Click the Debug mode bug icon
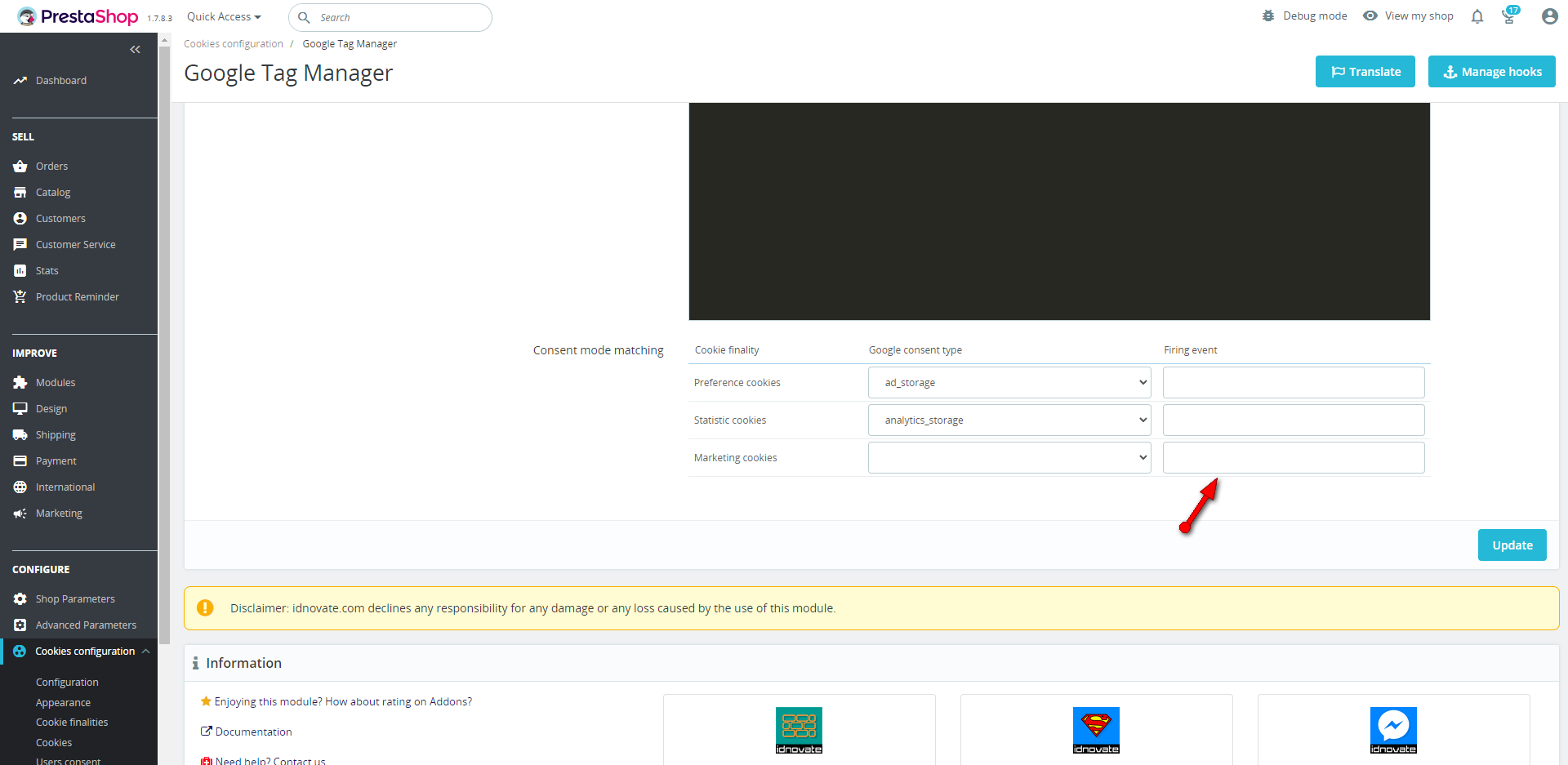 tap(1268, 16)
